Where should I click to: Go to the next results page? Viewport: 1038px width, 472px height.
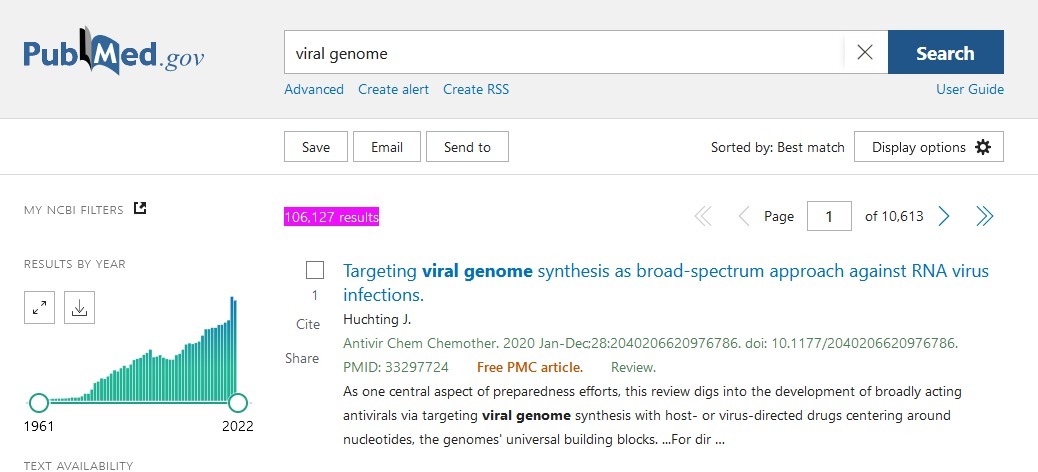(944, 216)
